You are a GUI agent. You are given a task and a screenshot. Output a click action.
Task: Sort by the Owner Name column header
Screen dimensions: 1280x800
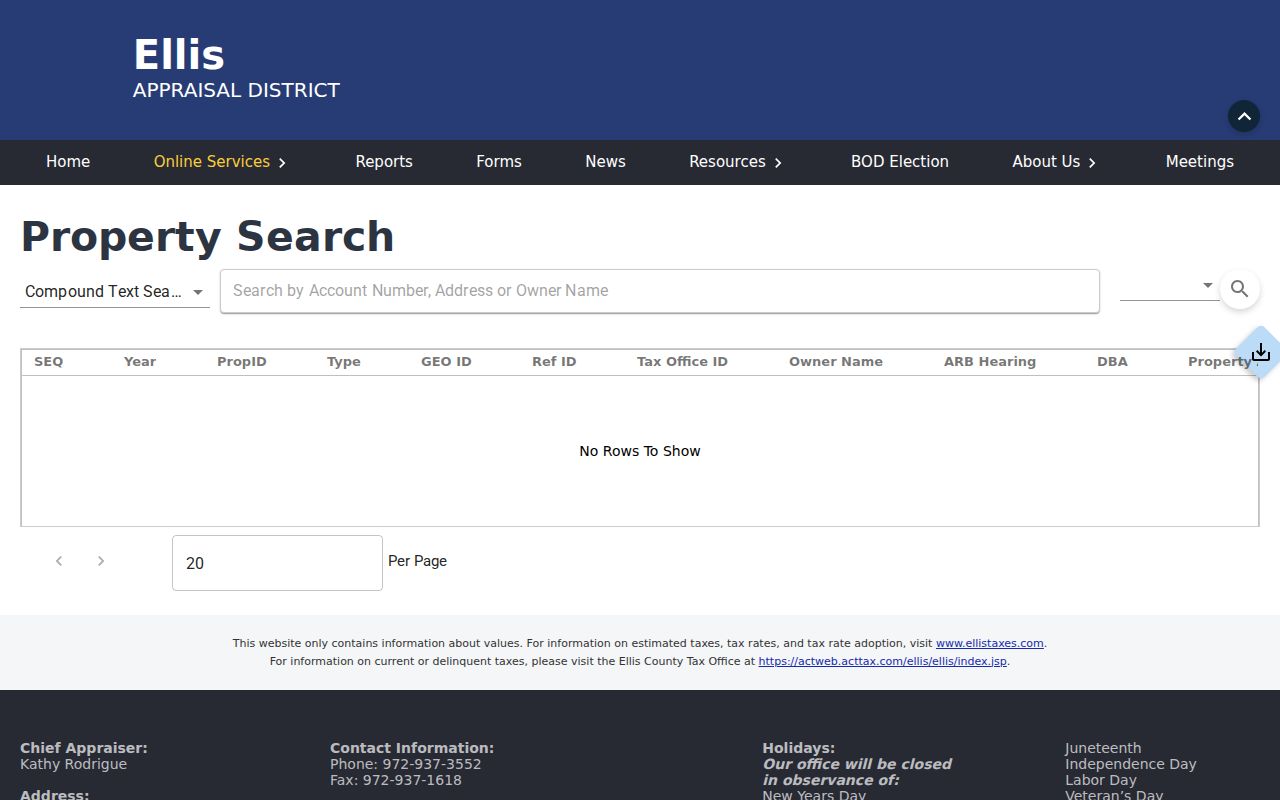tap(836, 362)
